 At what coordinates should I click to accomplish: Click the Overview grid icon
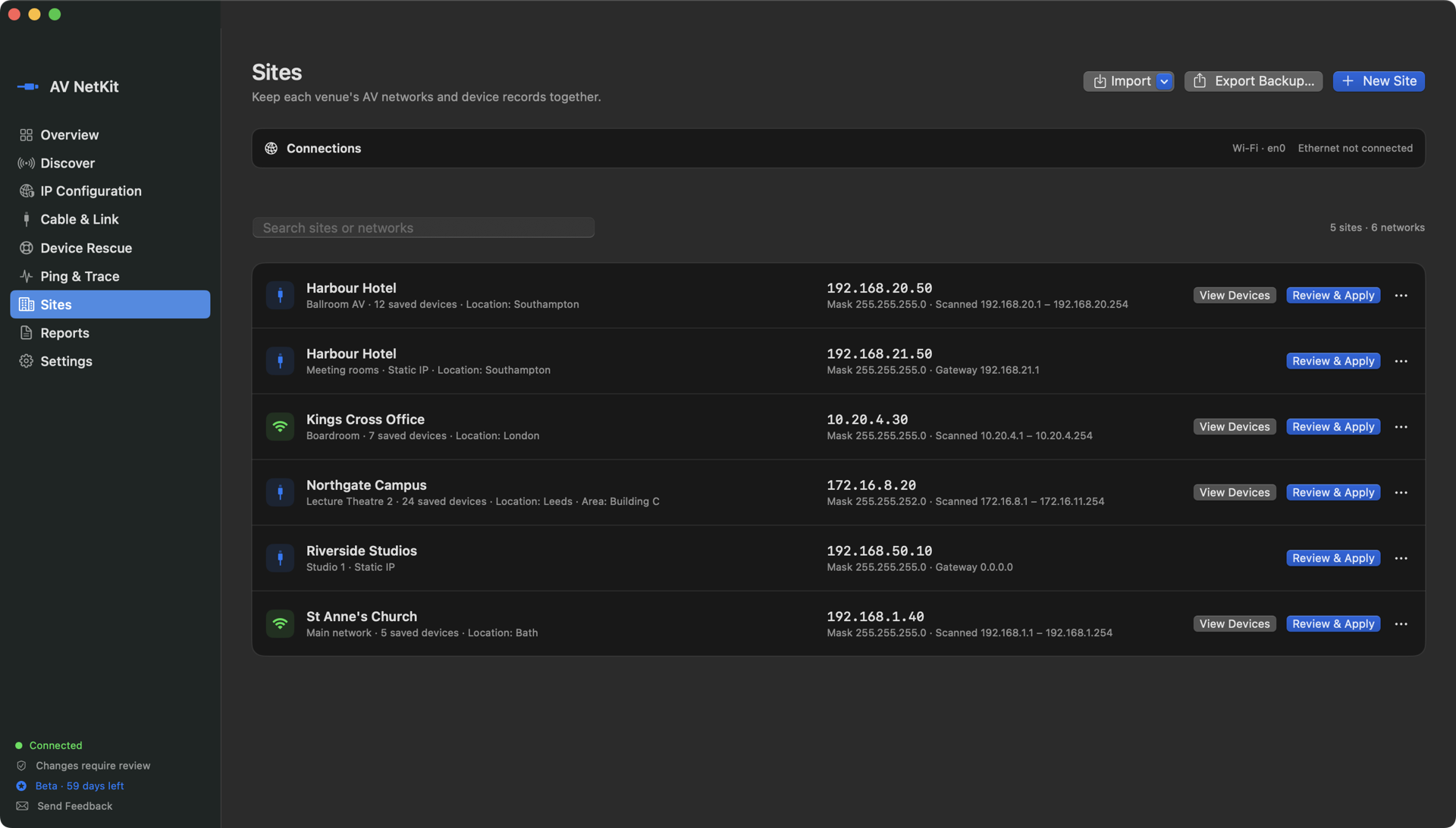point(27,135)
